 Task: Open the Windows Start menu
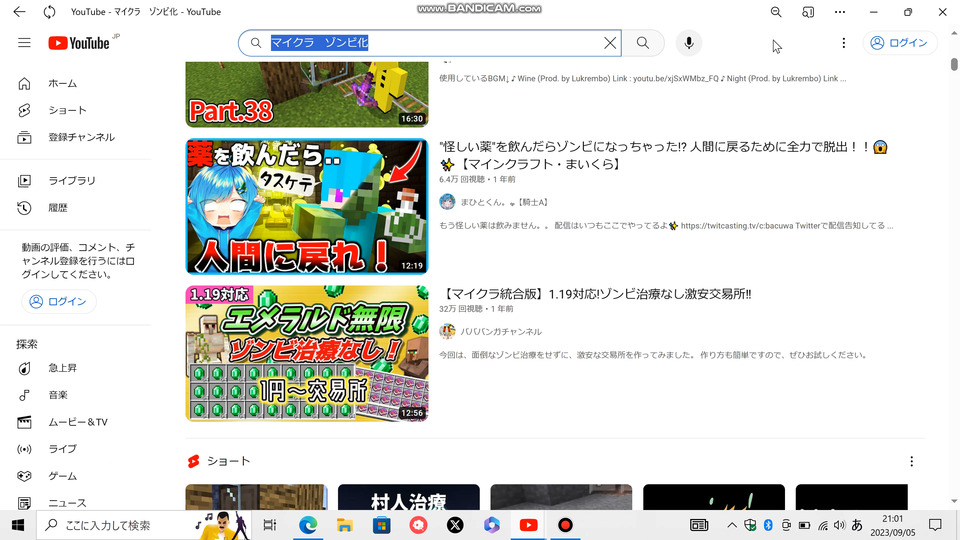click(18, 525)
